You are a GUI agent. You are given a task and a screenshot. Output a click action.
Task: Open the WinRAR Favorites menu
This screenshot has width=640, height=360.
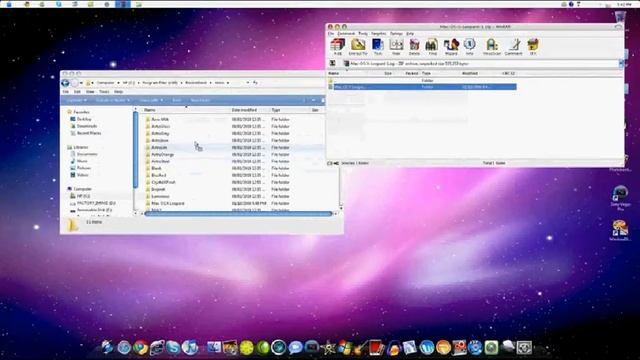[x=378, y=33]
